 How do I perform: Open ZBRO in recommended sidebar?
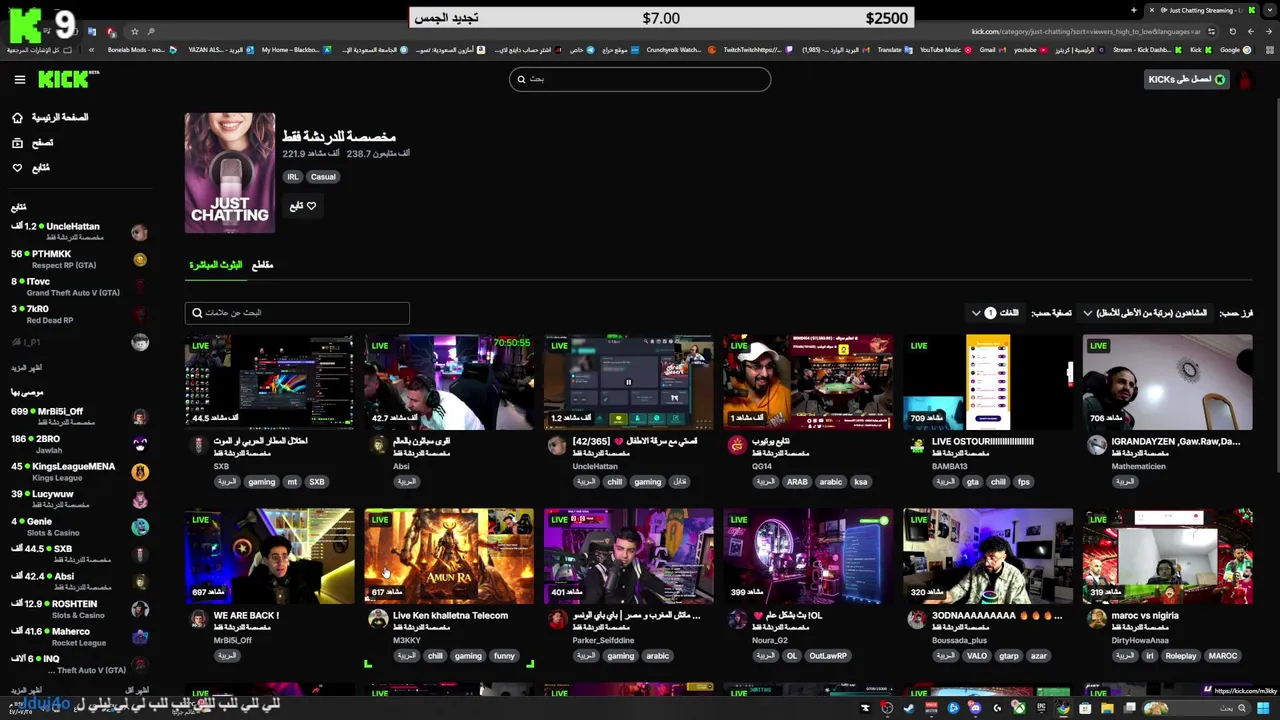pyautogui.click(x=78, y=444)
